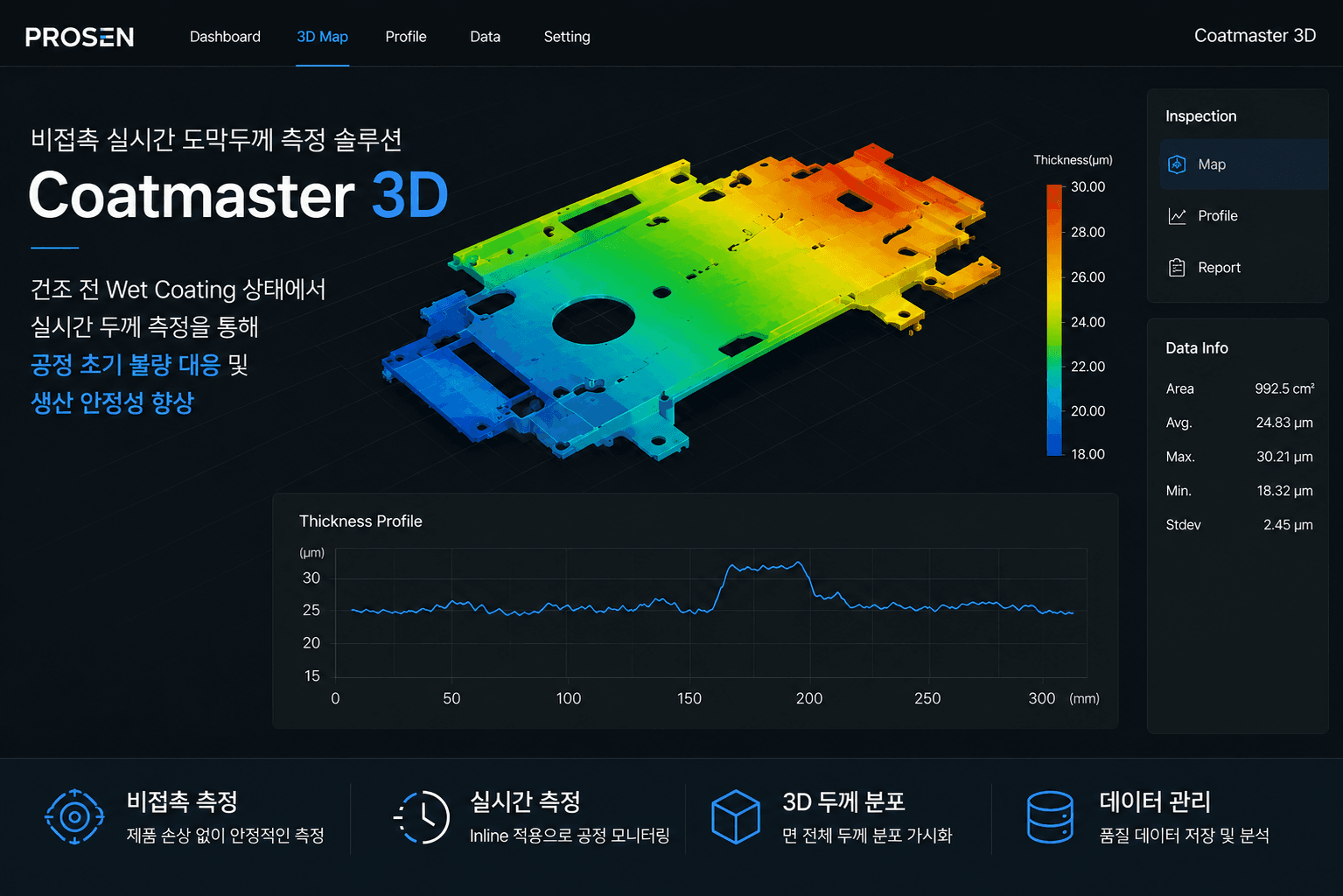
Task: Click the Area value 992.5 cm²
Action: click(x=1284, y=388)
